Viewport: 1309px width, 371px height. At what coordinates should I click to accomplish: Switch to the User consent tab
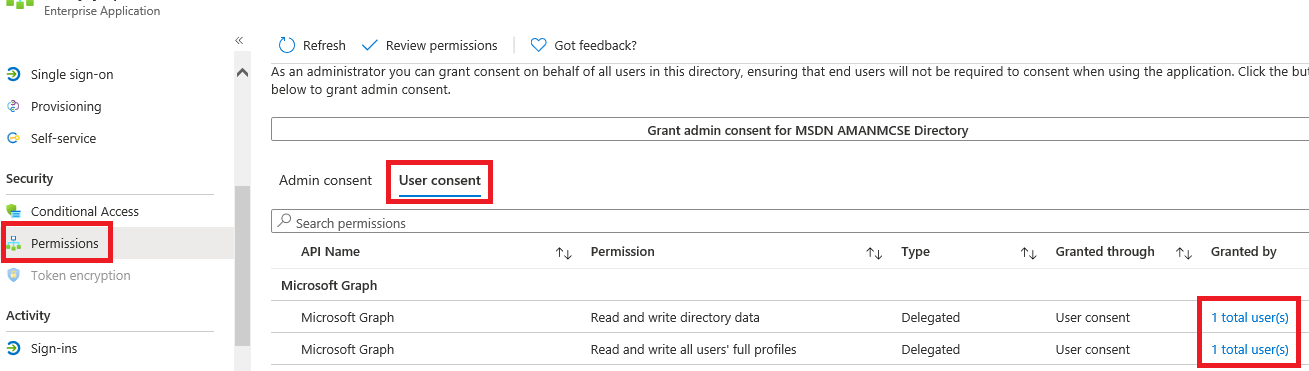pyautogui.click(x=440, y=180)
